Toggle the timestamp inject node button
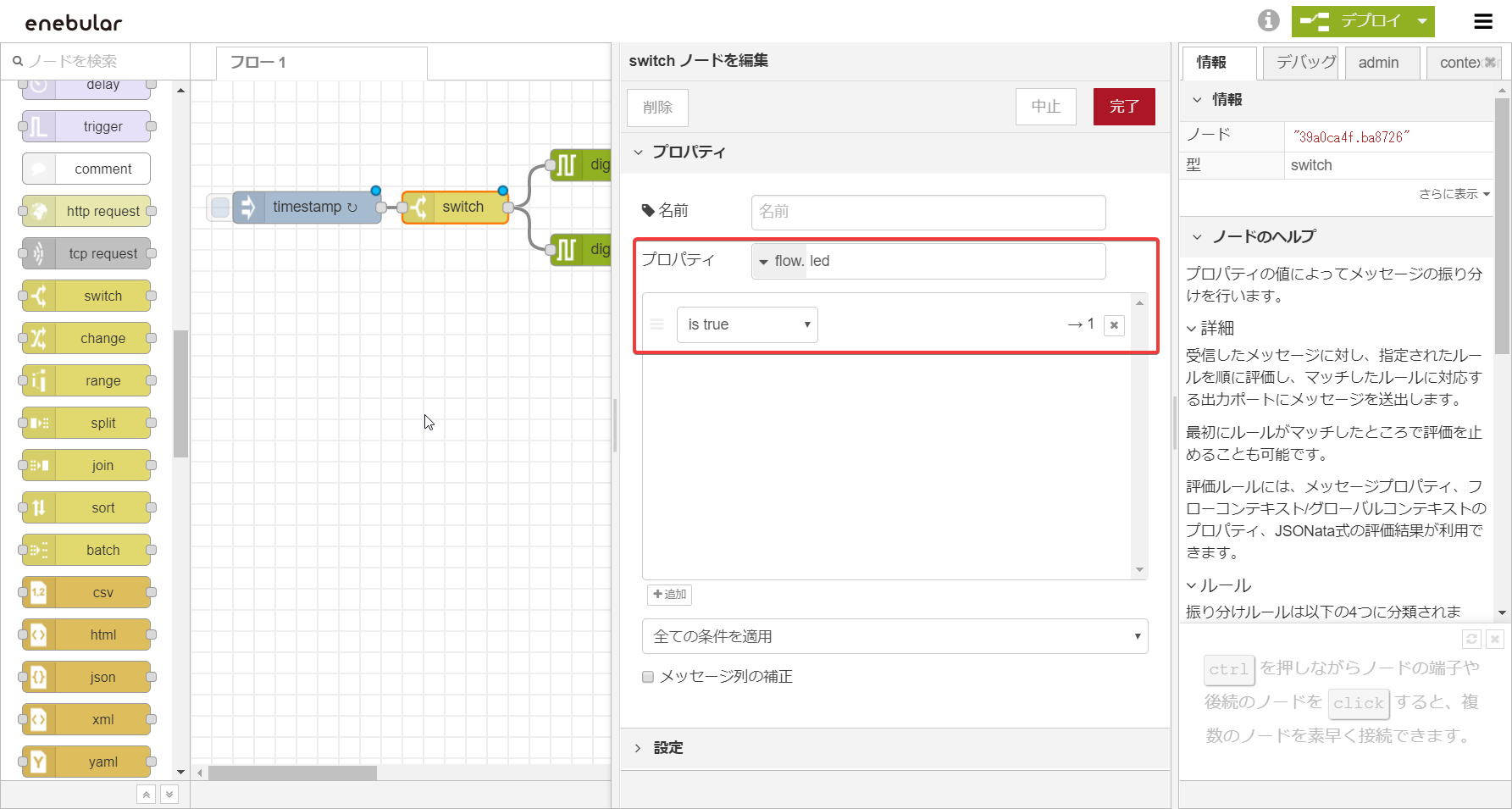Screen dimensions: 1512x809 coord(219,207)
